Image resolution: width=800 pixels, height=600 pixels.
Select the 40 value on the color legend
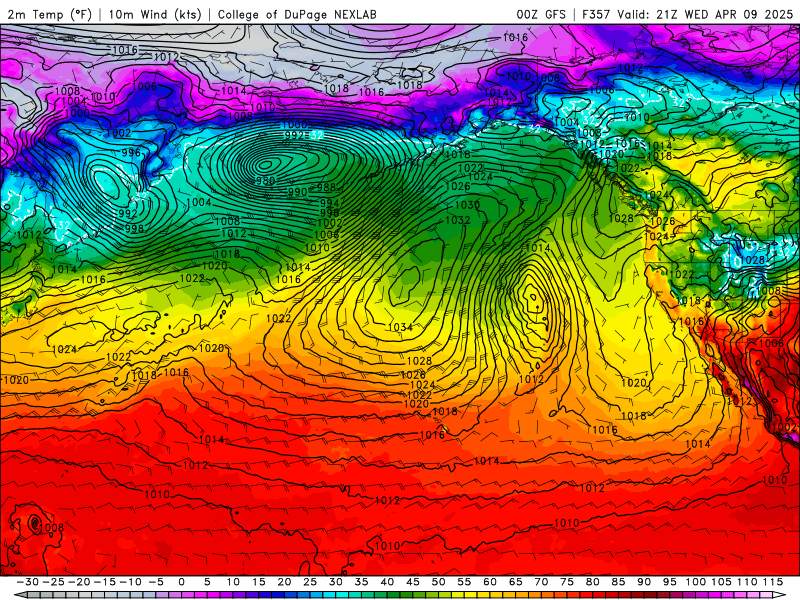click(x=387, y=582)
